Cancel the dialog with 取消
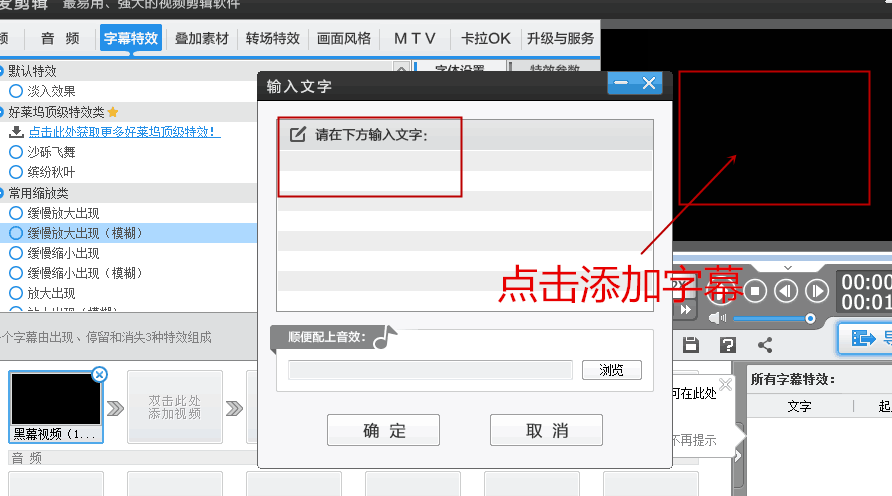The height and width of the screenshot is (496, 892). [x=546, y=430]
